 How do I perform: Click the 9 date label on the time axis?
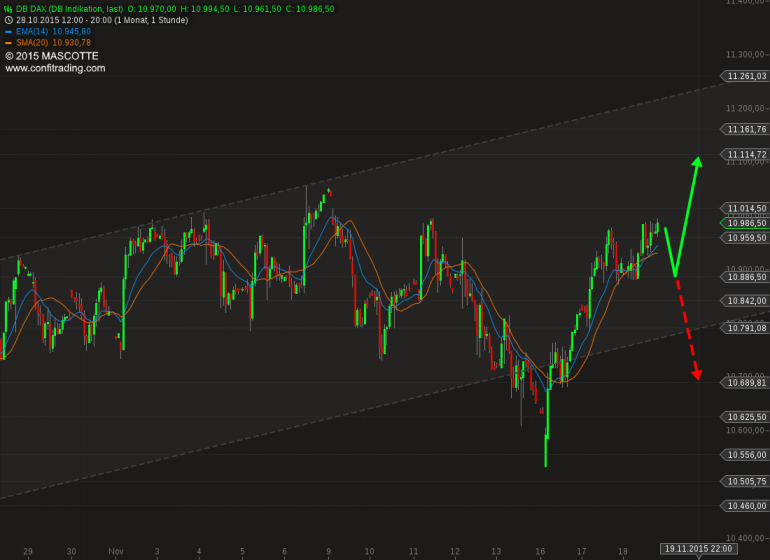click(329, 551)
